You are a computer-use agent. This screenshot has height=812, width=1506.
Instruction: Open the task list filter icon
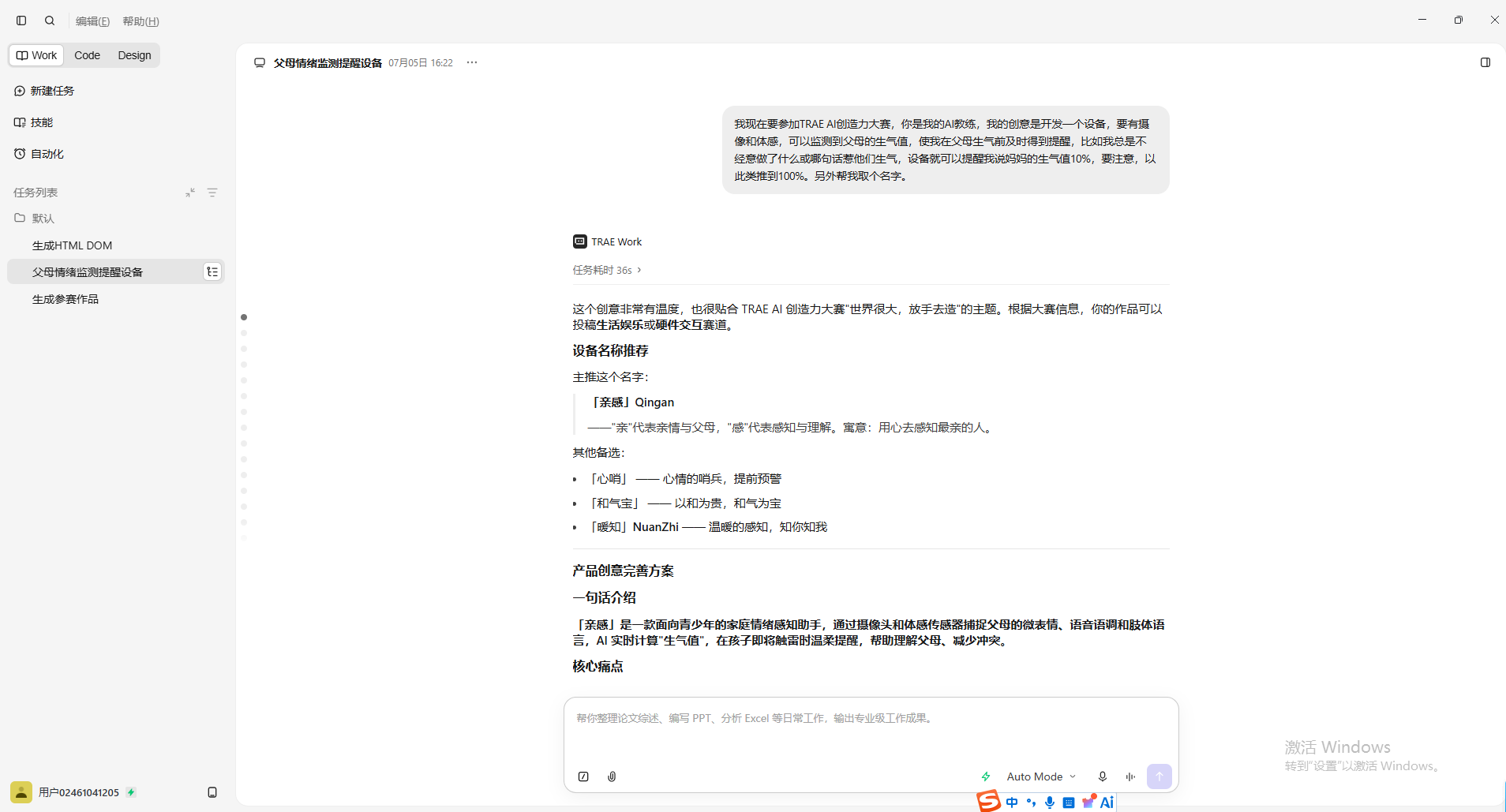[x=212, y=193]
